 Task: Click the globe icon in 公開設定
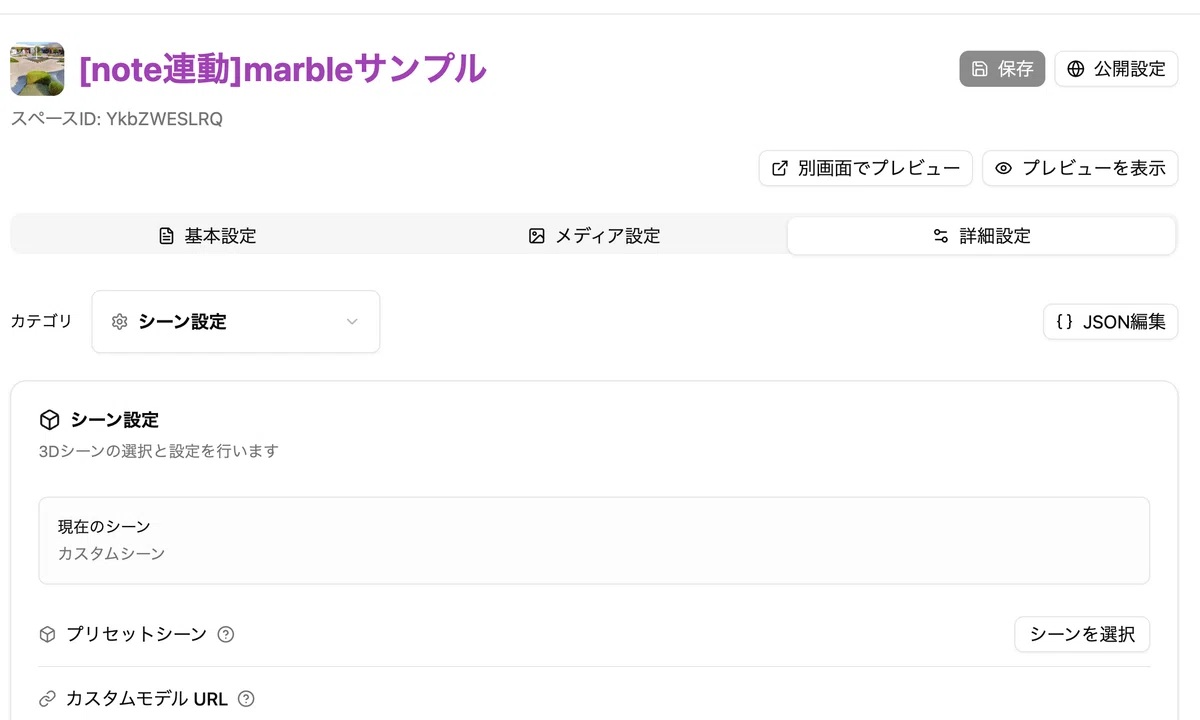(1076, 69)
